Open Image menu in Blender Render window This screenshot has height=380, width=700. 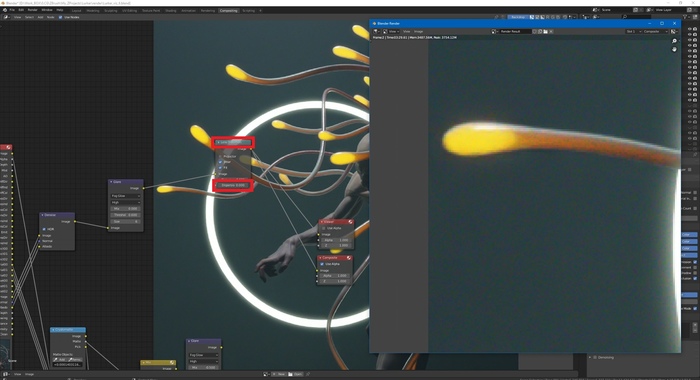coord(418,31)
